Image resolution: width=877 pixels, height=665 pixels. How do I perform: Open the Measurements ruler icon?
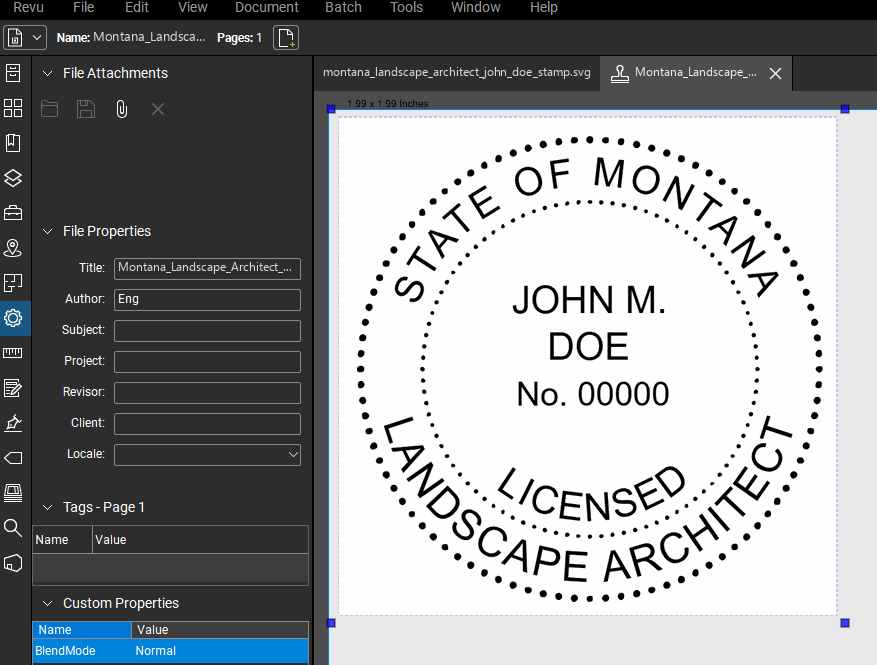coord(13,353)
